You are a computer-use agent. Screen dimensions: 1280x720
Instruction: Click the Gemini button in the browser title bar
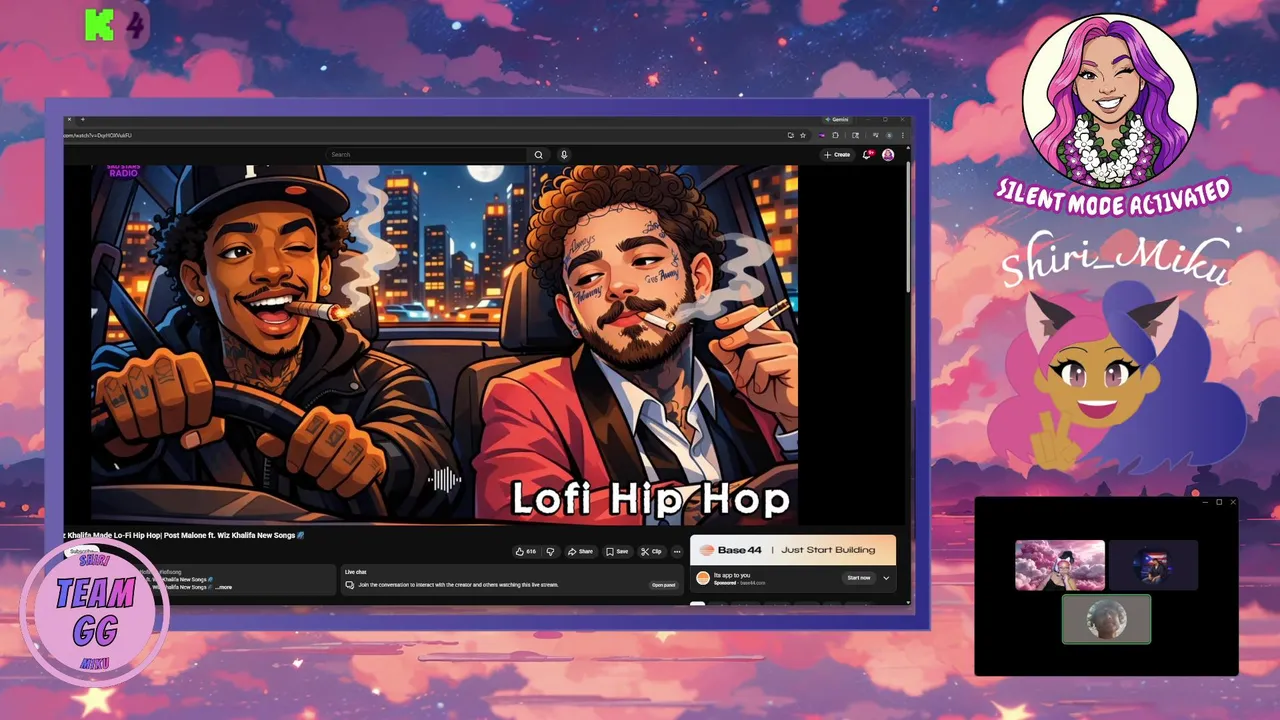click(837, 119)
